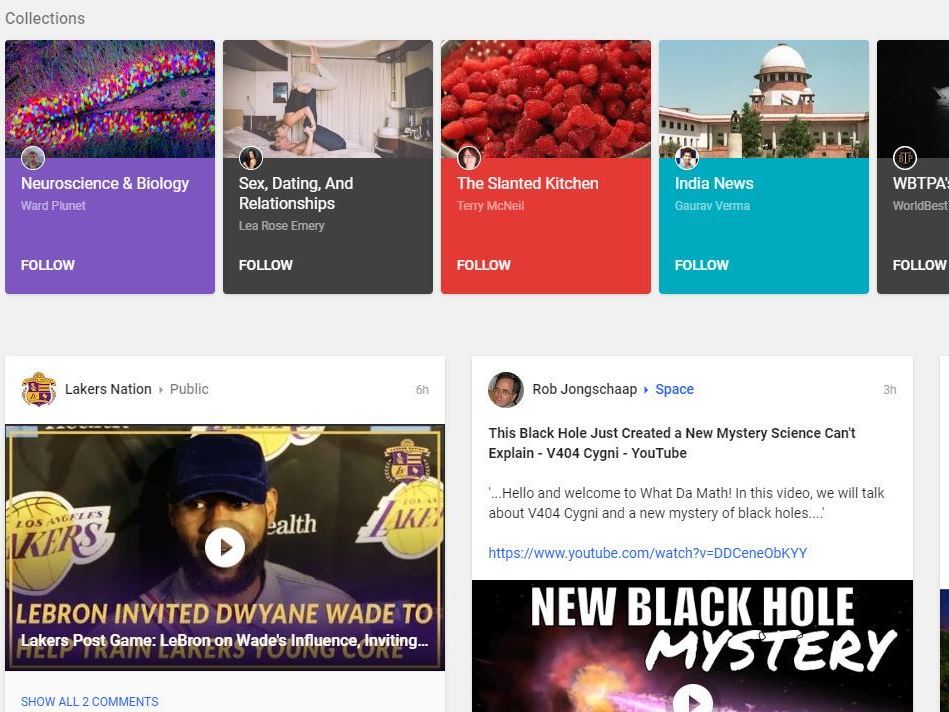The height and width of the screenshot is (712, 949).
Task: Follow The Slanted Kitchen collection
Action: (x=484, y=265)
